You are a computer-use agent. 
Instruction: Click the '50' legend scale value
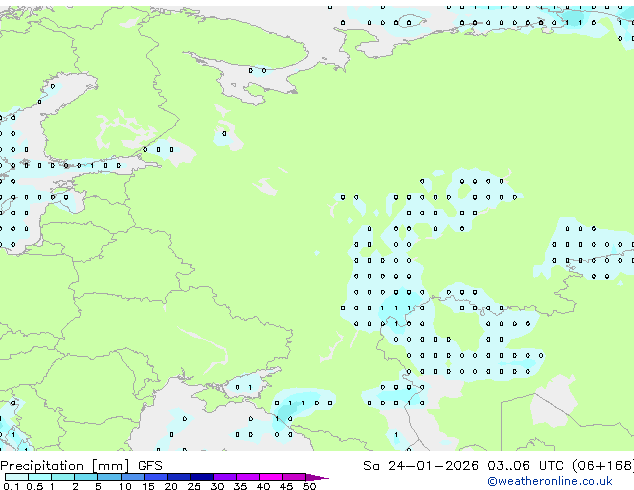[309, 486]
